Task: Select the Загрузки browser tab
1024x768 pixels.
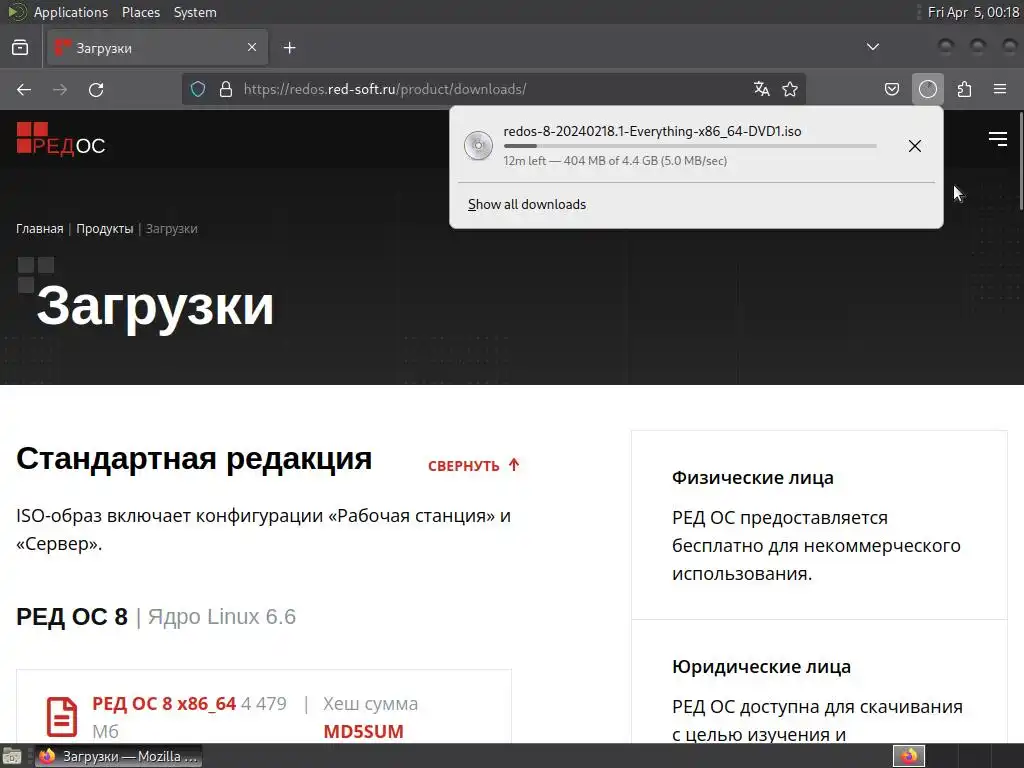Action: point(157,48)
